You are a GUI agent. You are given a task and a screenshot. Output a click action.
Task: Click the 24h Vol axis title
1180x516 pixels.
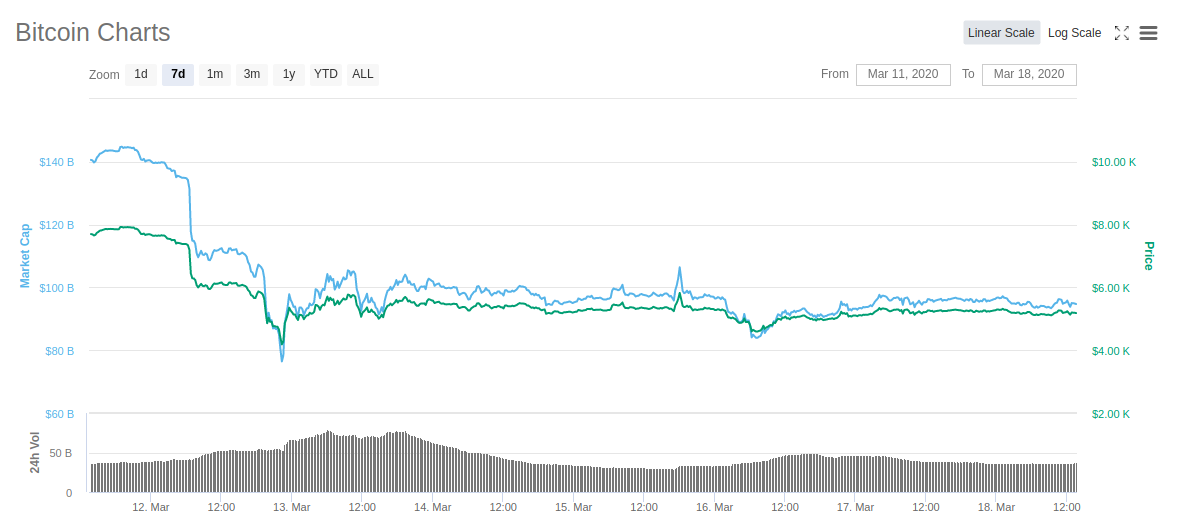click(x=35, y=453)
